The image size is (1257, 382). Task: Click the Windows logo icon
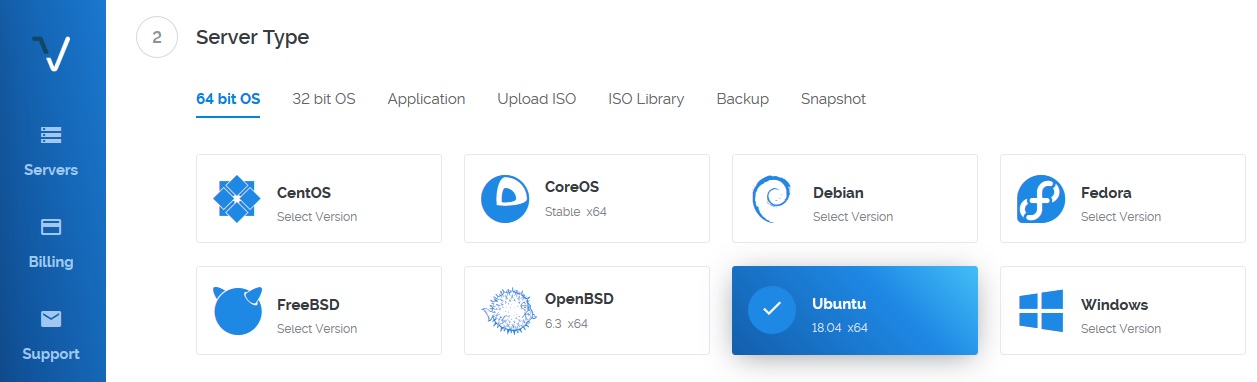1041,310
